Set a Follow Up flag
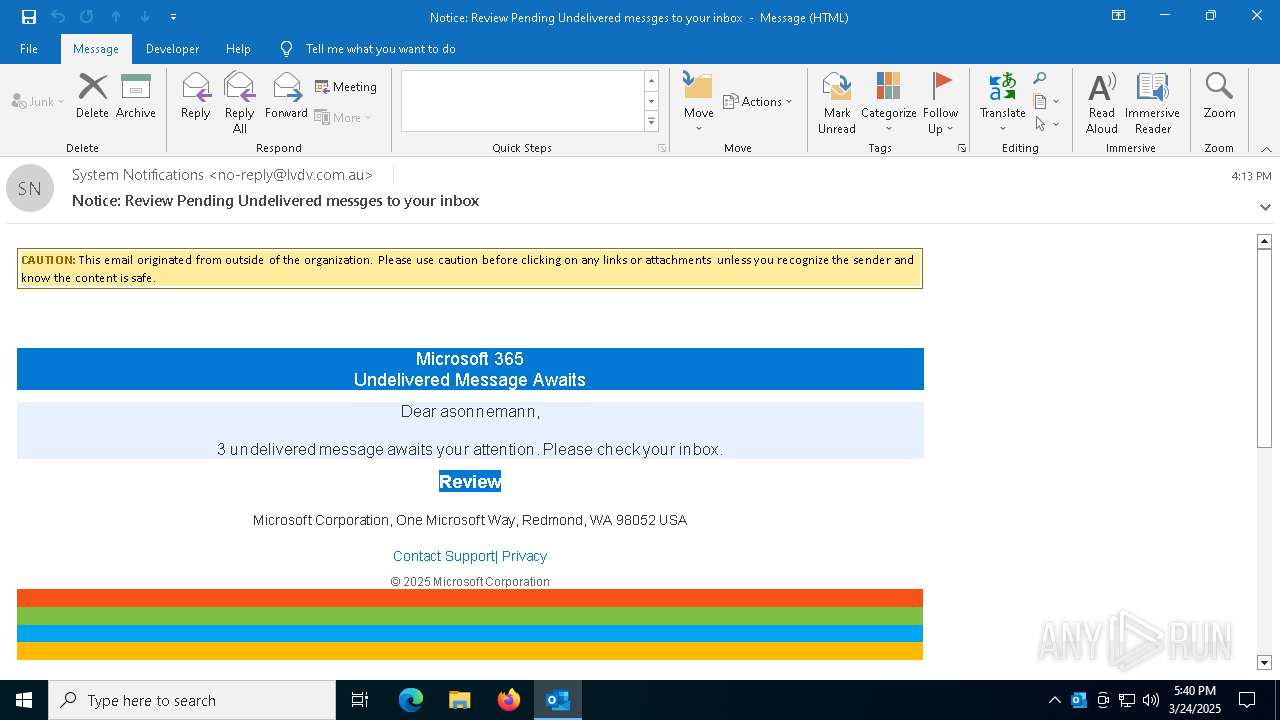The height and width of the screenshot is (720, 1280). coord(940,103)
